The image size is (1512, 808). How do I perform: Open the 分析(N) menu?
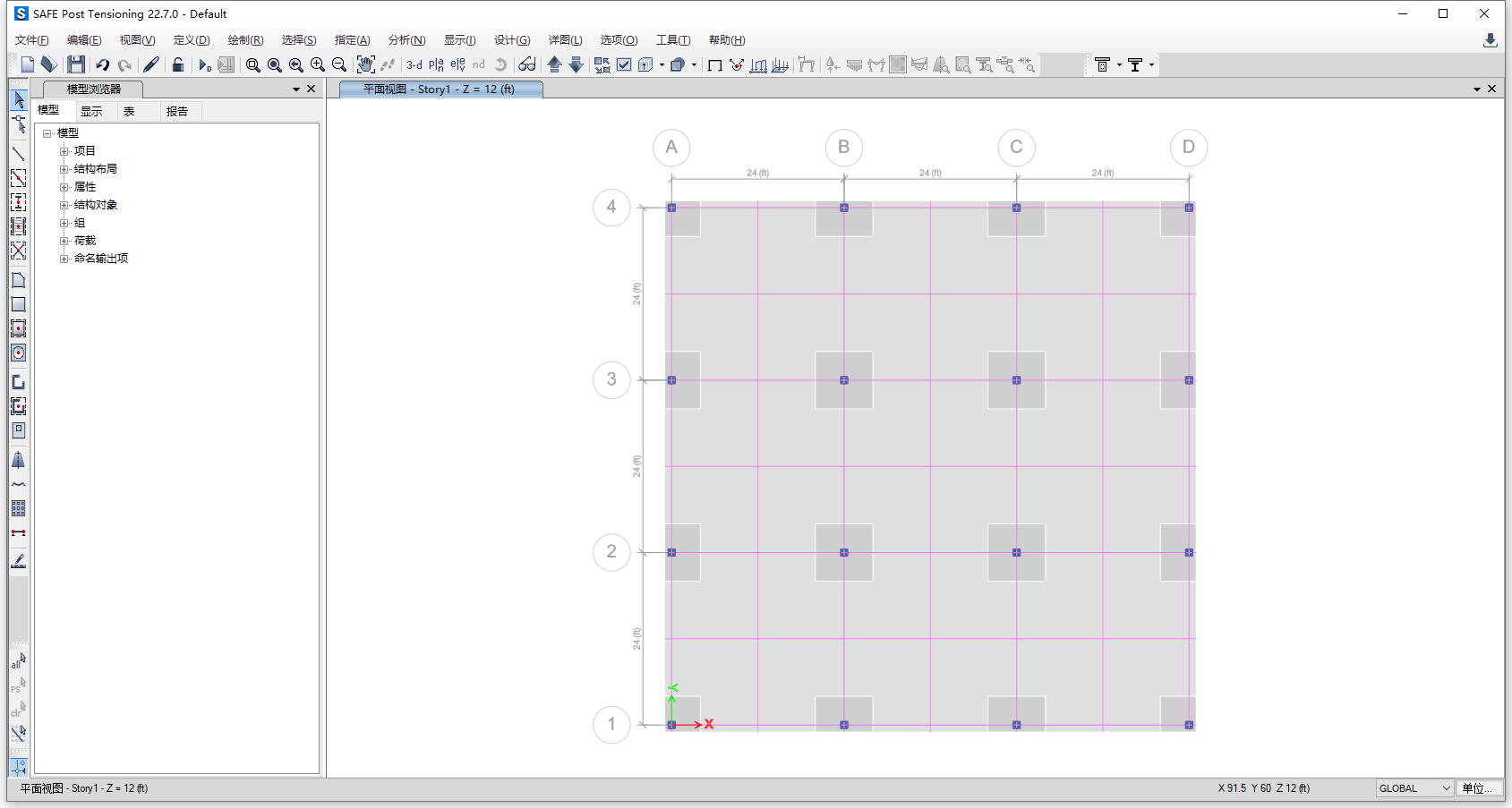coord(406,40)
